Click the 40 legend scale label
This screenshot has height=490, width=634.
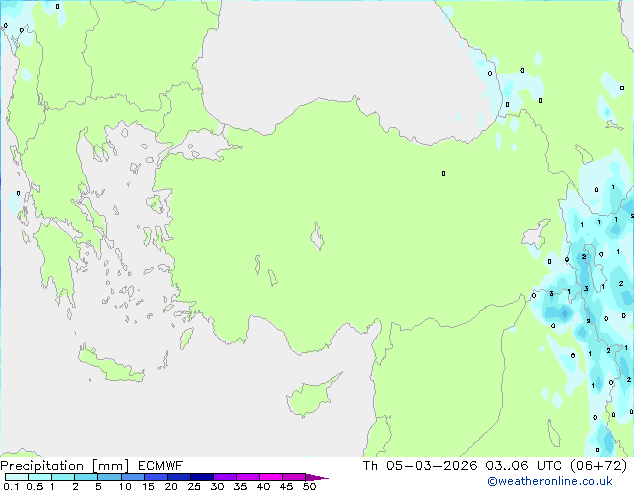(263, 486)
